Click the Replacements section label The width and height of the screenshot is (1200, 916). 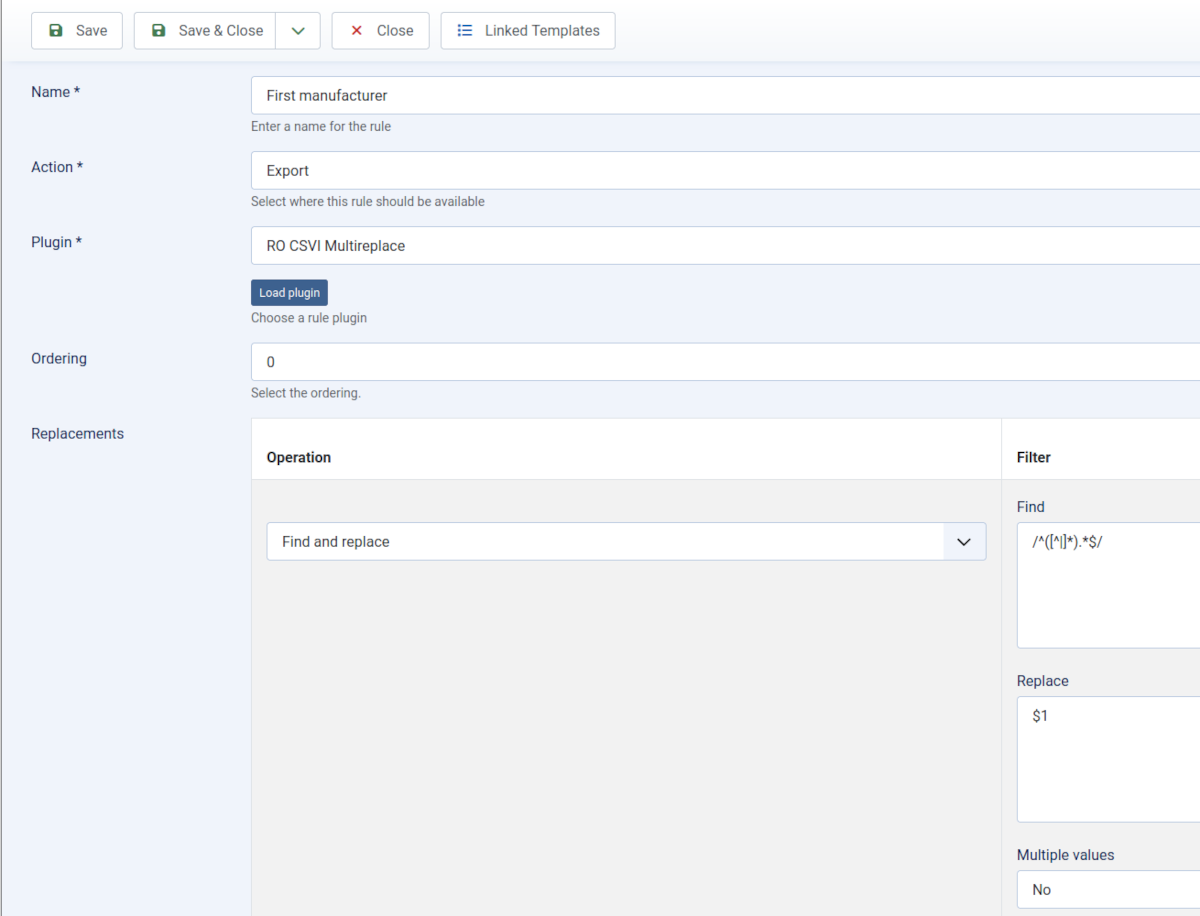(77, 434)
